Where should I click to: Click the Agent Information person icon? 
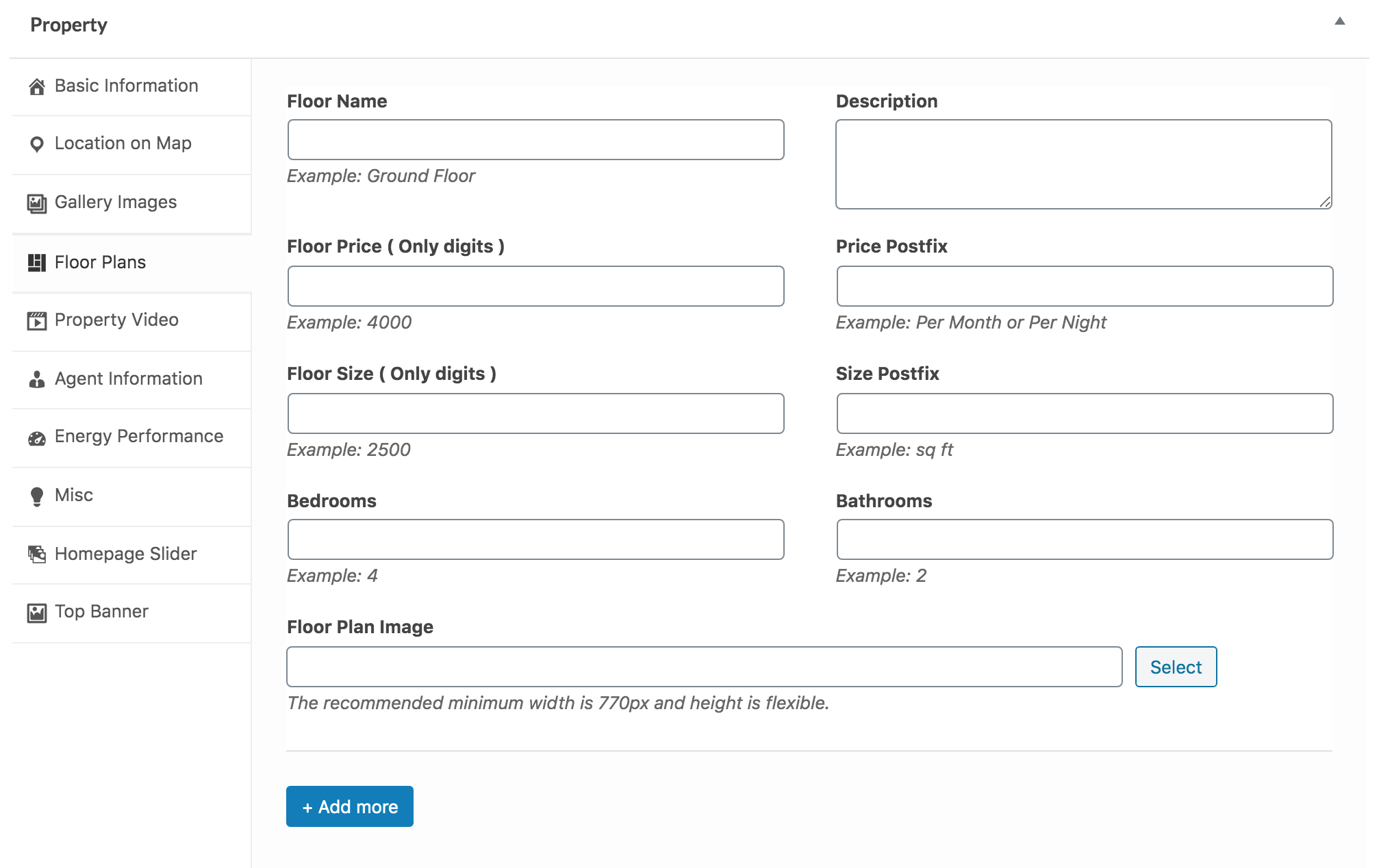37,379
